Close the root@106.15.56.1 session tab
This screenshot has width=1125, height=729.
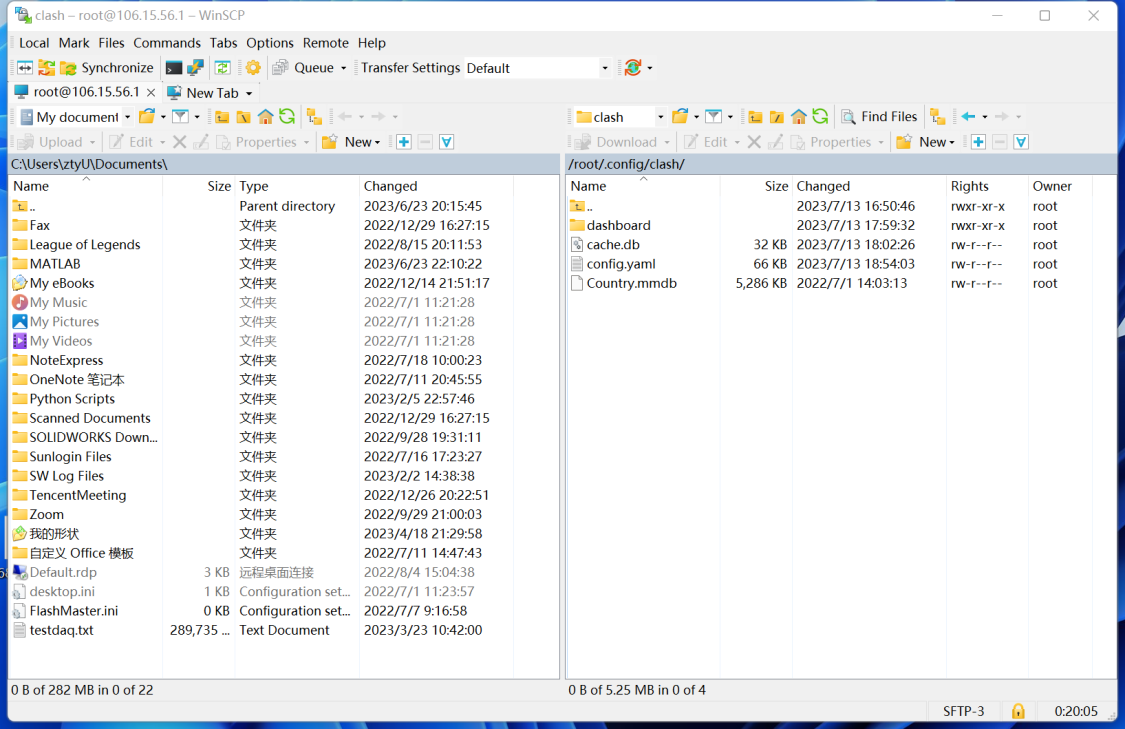(151, 93)
